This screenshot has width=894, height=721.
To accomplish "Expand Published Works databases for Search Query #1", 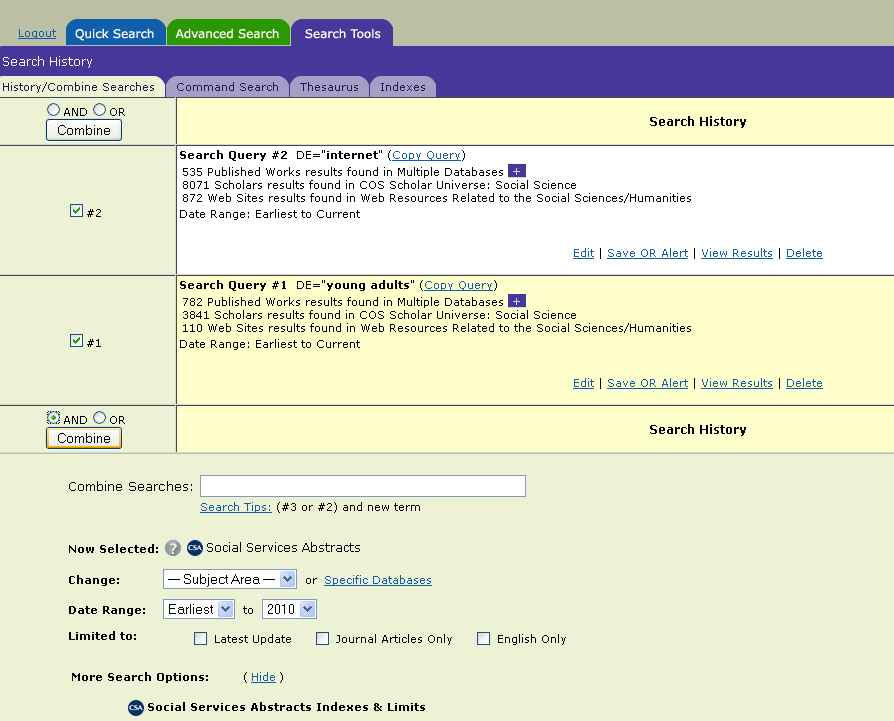I will (x=517, y=301).
